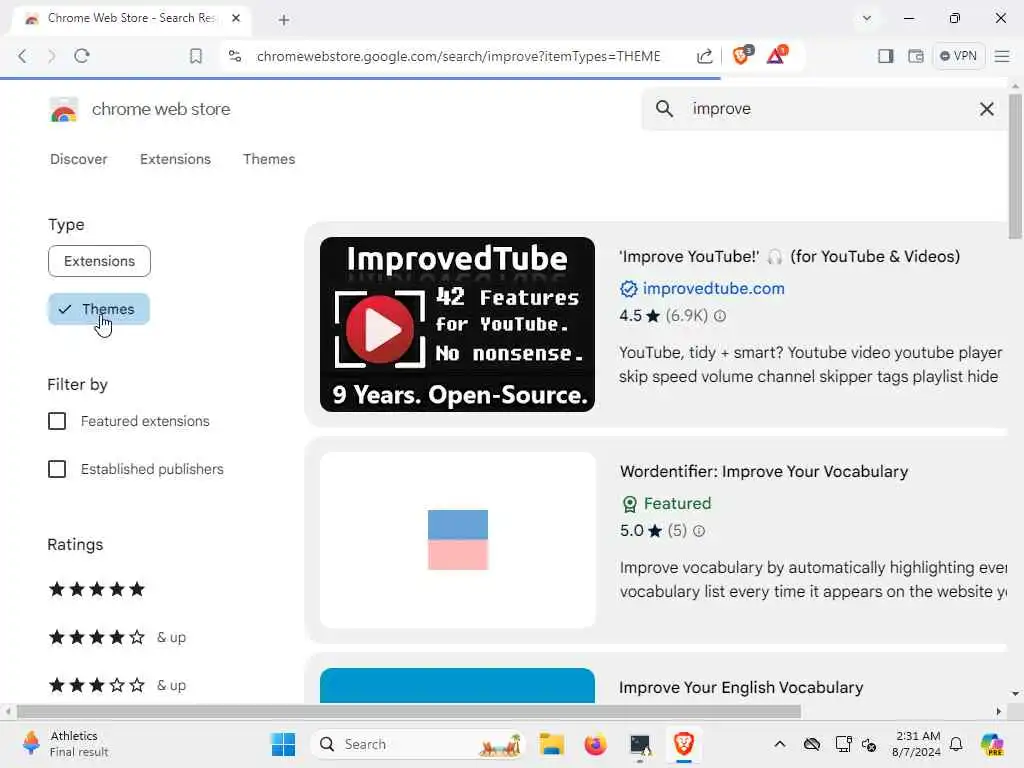
Task: Clear the 'improve' search query
Action: (x=987, y=109)
